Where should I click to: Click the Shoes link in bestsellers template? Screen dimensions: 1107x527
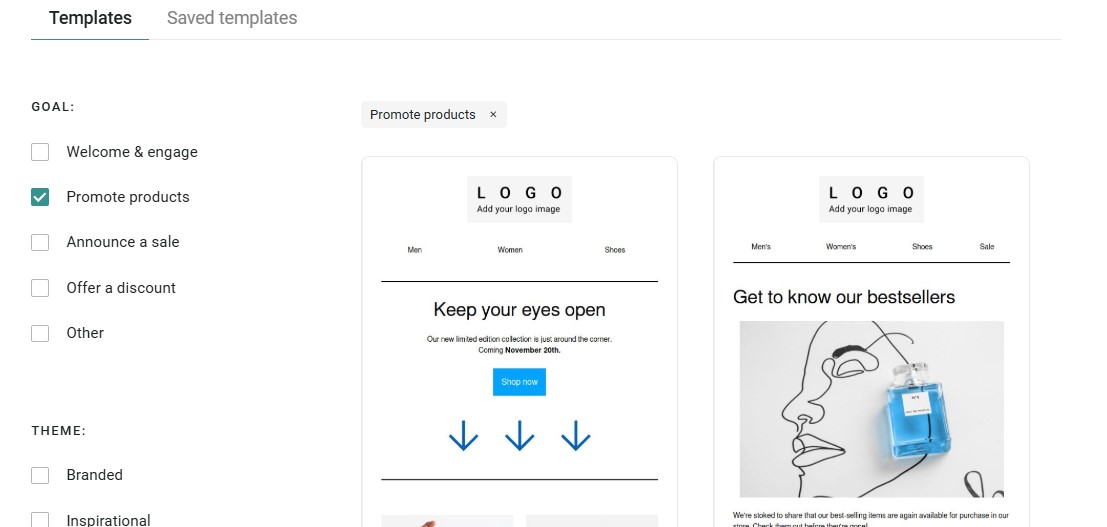(922, 247)
